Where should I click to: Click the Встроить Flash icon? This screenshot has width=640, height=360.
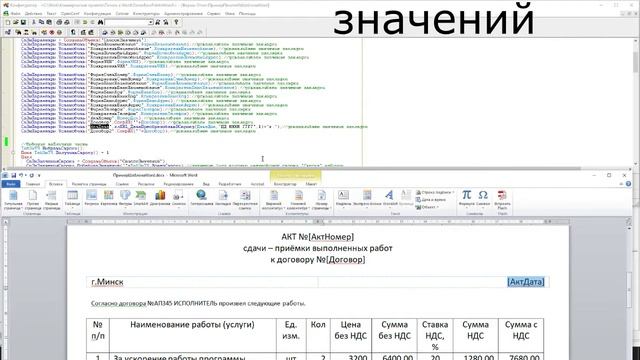(502, 200)
